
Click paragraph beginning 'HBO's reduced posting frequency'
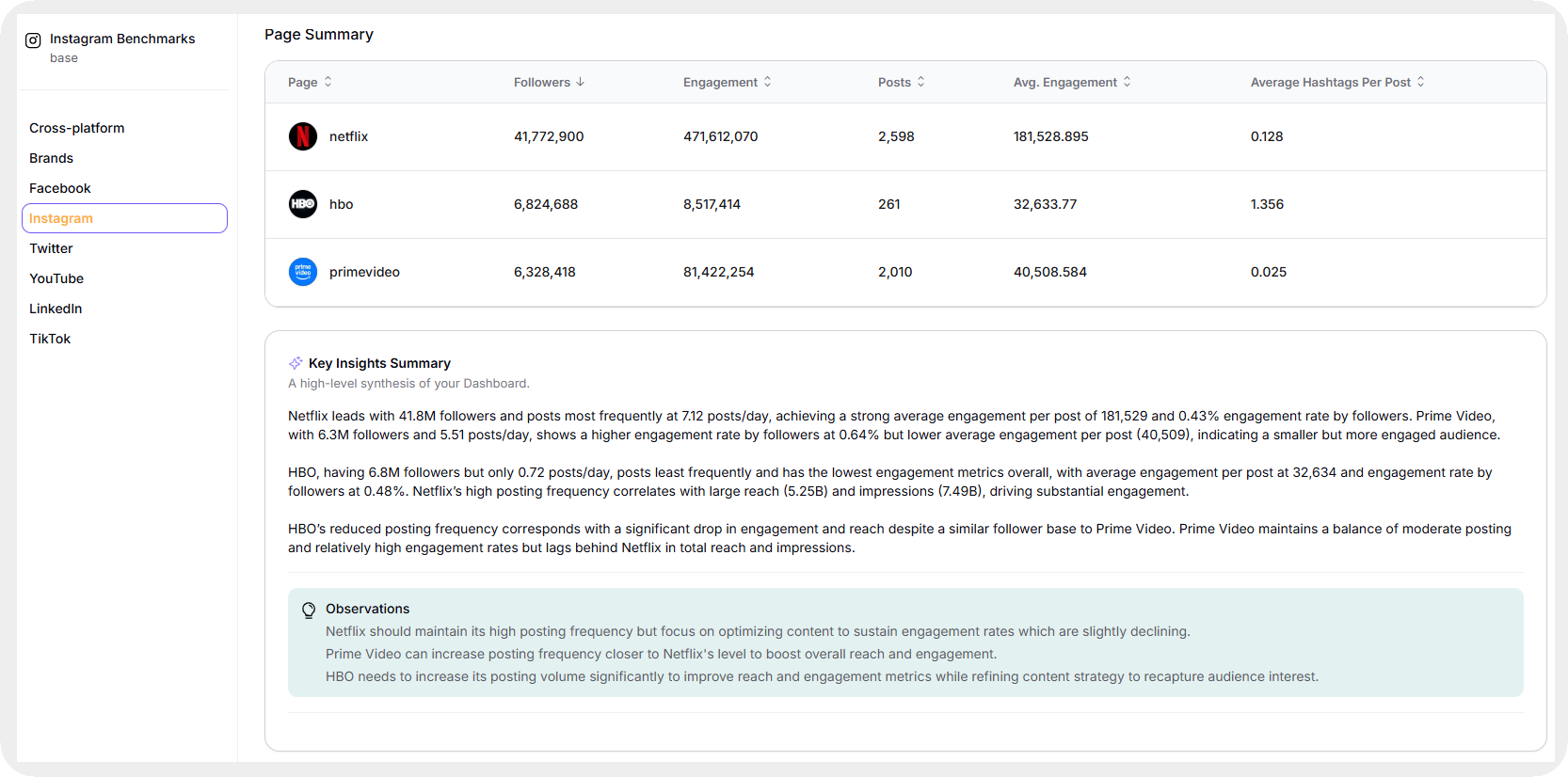[900, 538]
